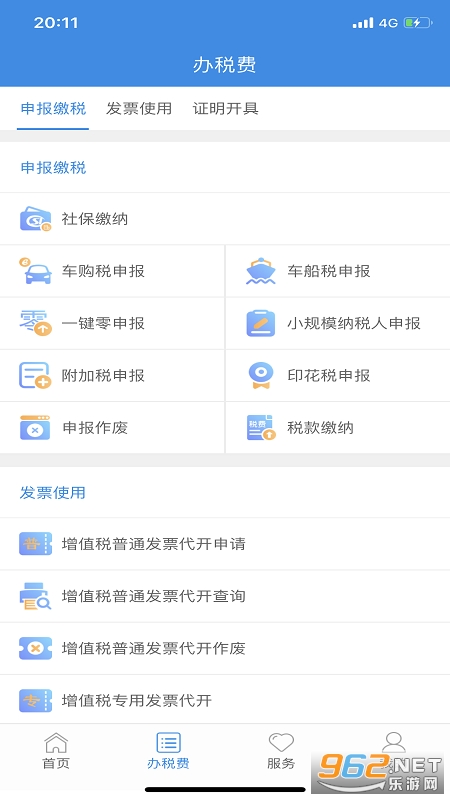Open the 服务 heart tab
This screenshot has width=450, height=800.
[x=281, y=751]
